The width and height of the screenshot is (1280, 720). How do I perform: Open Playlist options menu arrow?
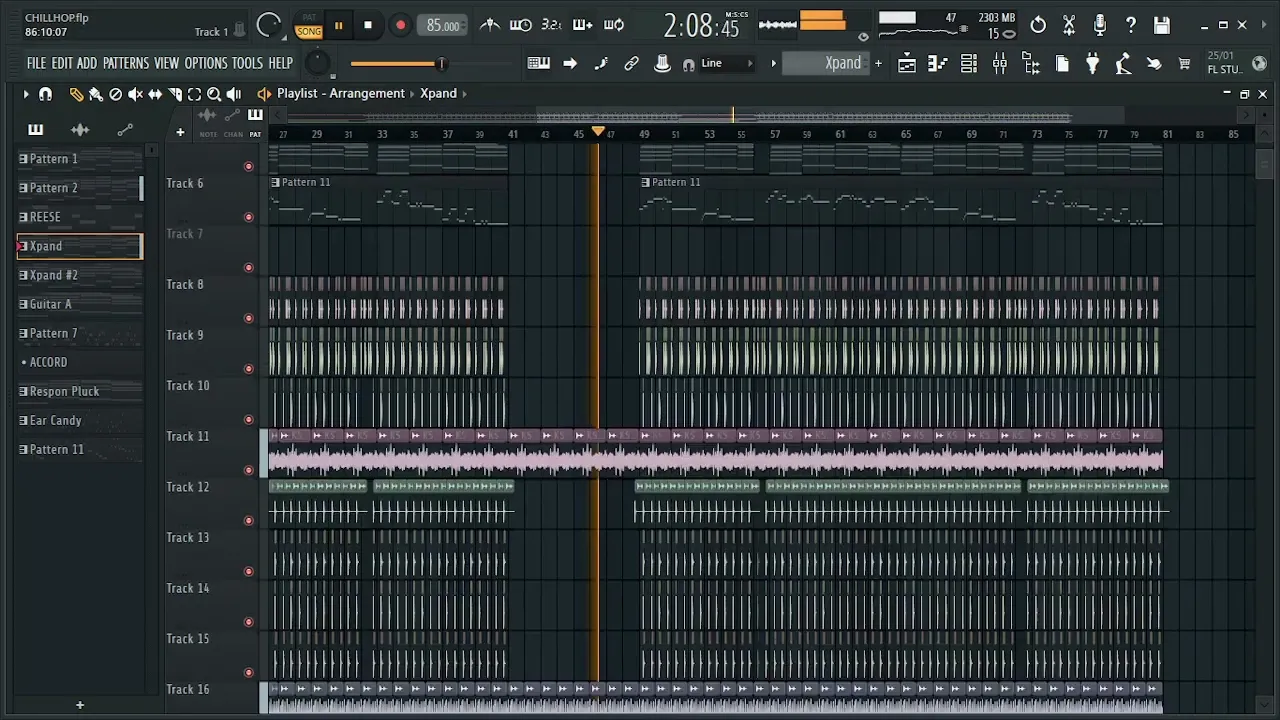26,94
